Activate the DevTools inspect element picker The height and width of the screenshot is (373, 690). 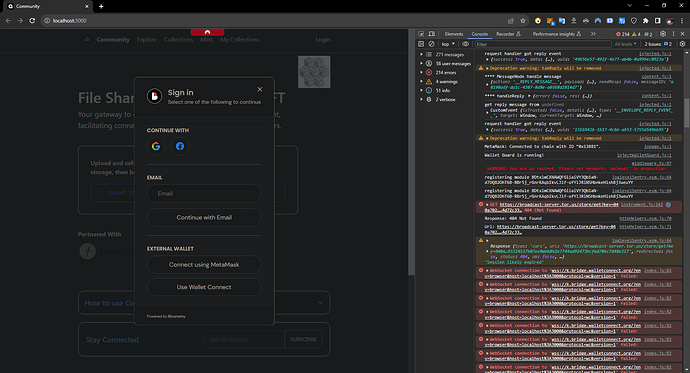(x=421, y=34)
